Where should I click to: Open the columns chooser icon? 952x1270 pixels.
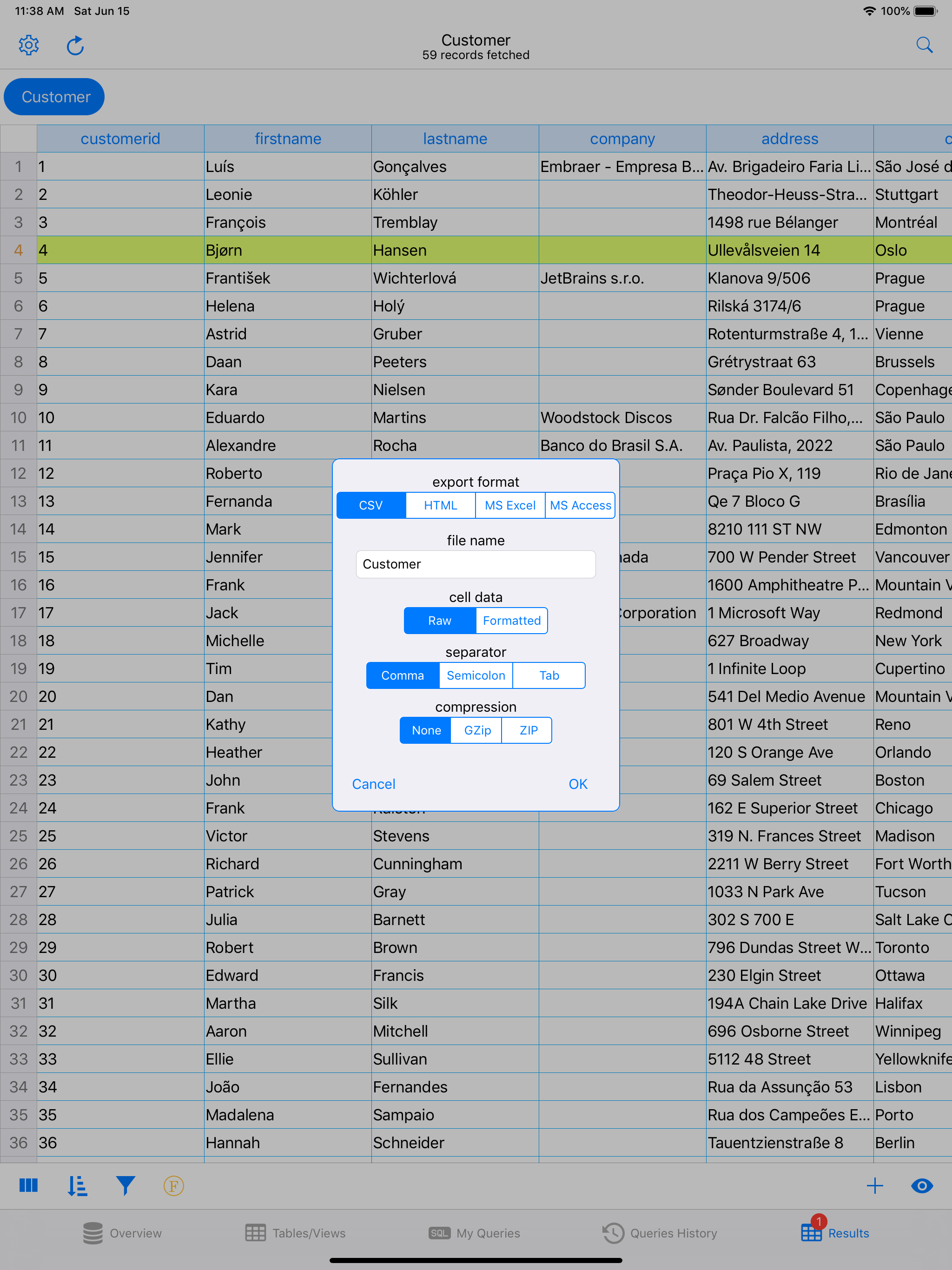(x=28, y=1185)
